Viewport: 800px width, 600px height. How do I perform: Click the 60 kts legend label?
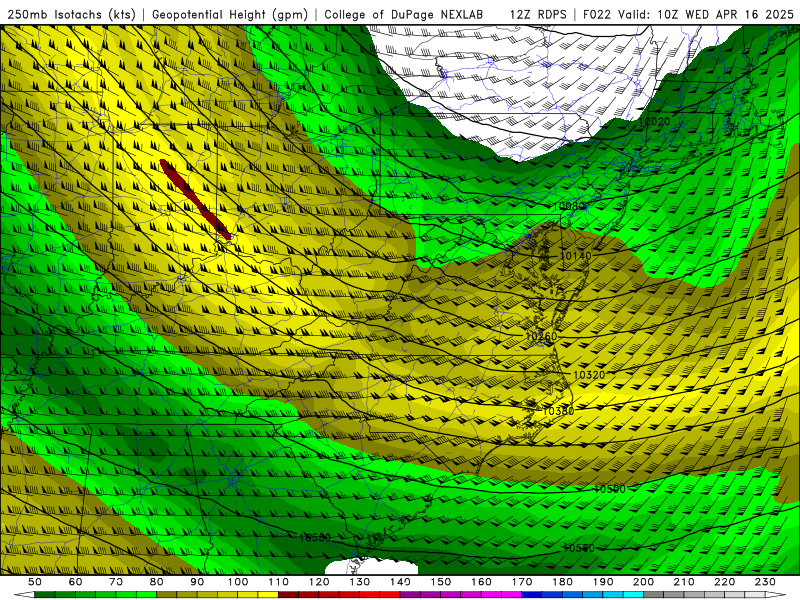click(x=75, y=582)
